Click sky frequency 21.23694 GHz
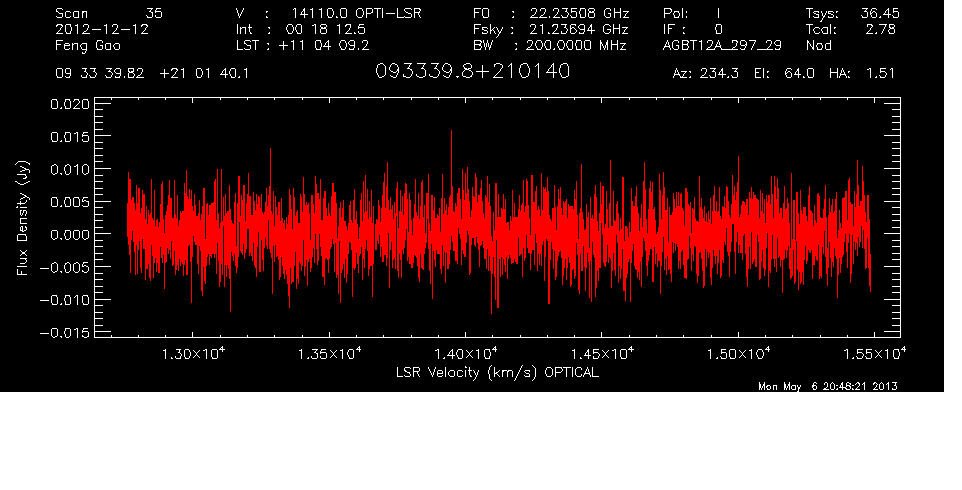Screen dimensions: 962x490 579,29
